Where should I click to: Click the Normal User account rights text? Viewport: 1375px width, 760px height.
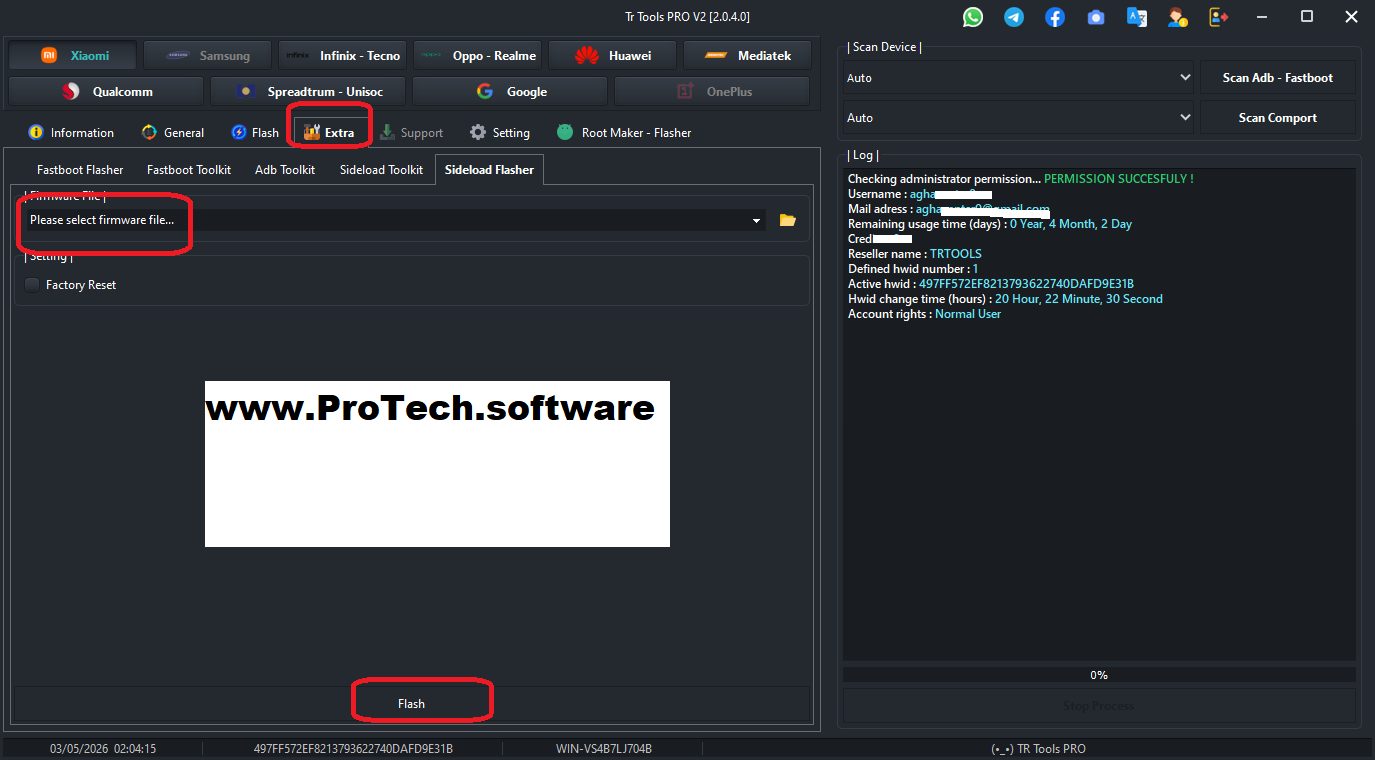[x=968, y=314]
